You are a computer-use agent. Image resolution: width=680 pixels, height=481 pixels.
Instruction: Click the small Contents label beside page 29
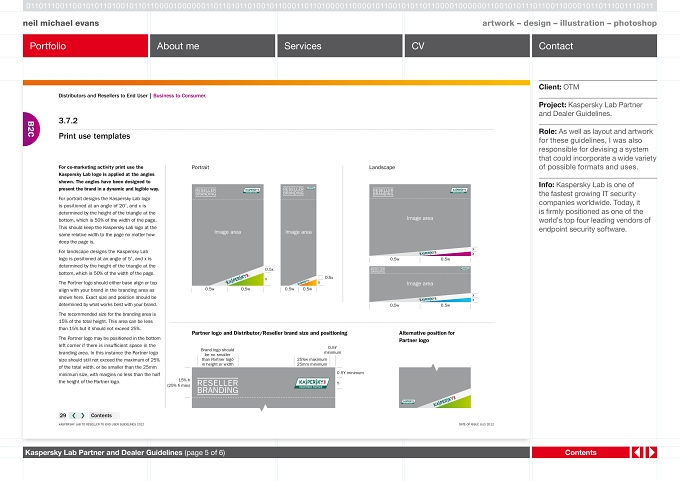(101, 416)
